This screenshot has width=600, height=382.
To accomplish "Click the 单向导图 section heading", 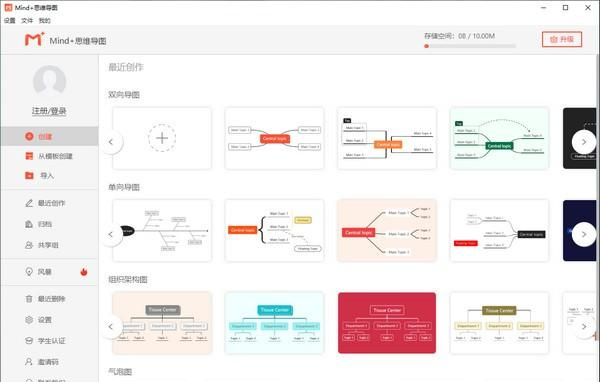I will (124, 187).
